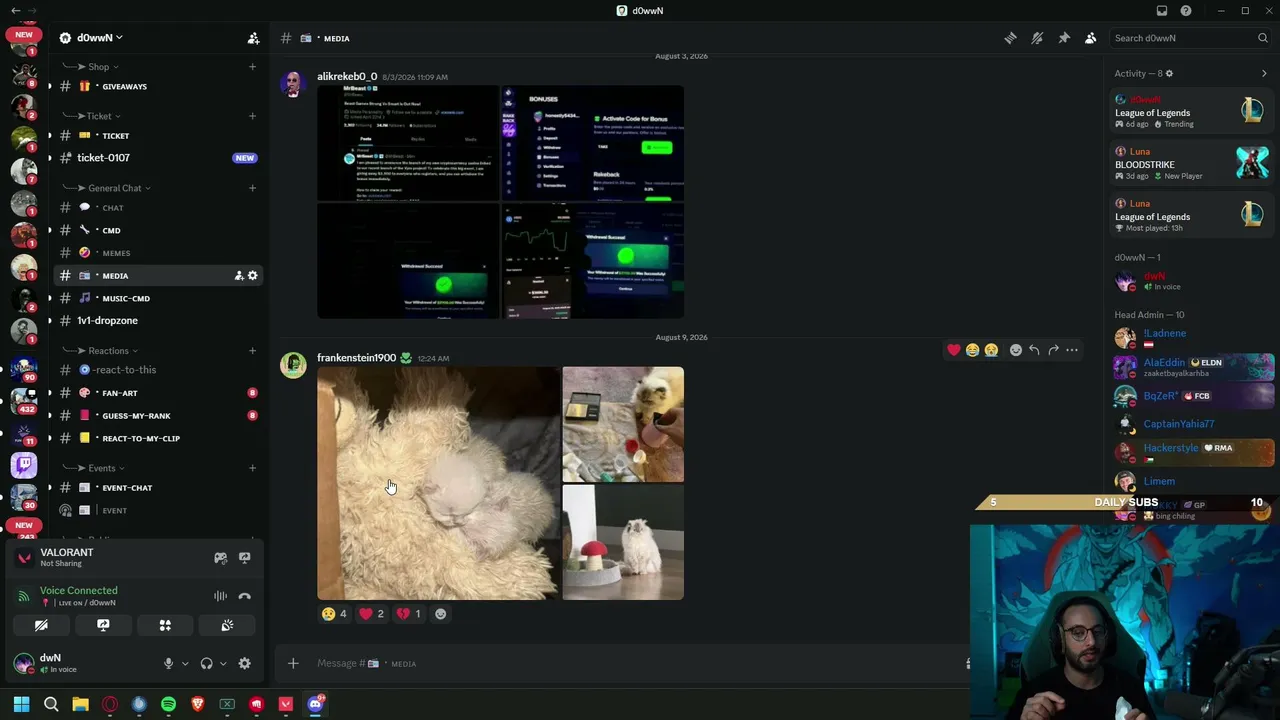Deafen with the headphones icon
Image resolution: width=1280 pixels, height=720 pixels.
[206, 664]
